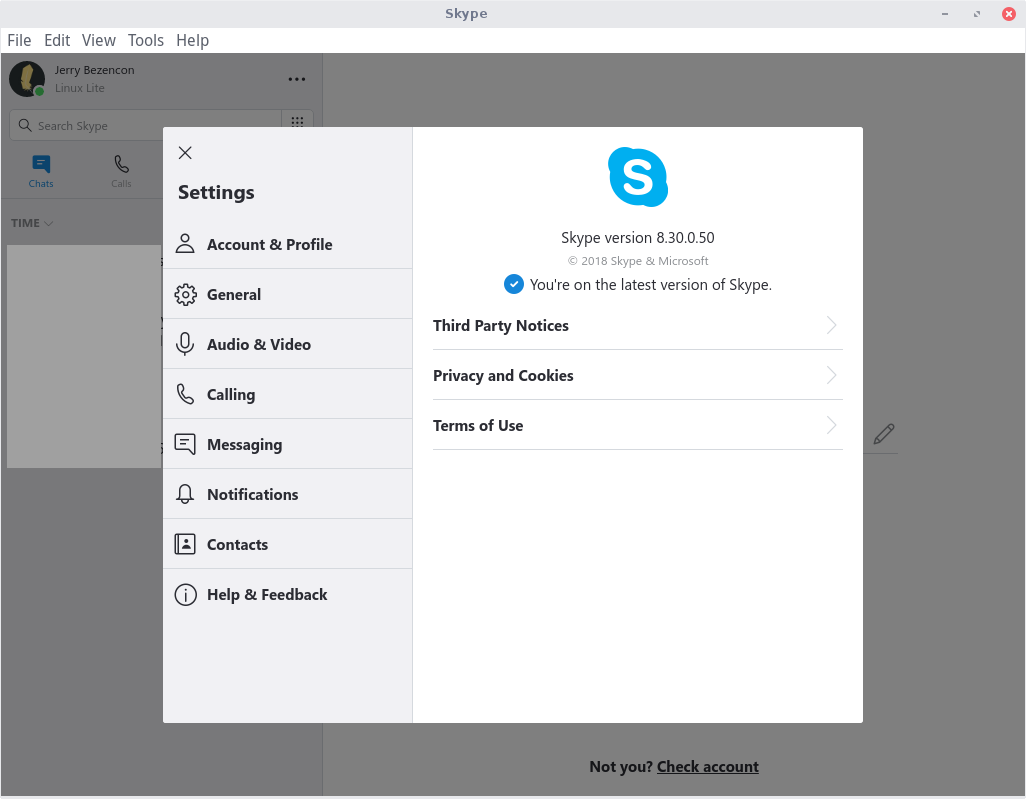
Task: Click the Search Skype field
Action: tap(145, 125)
